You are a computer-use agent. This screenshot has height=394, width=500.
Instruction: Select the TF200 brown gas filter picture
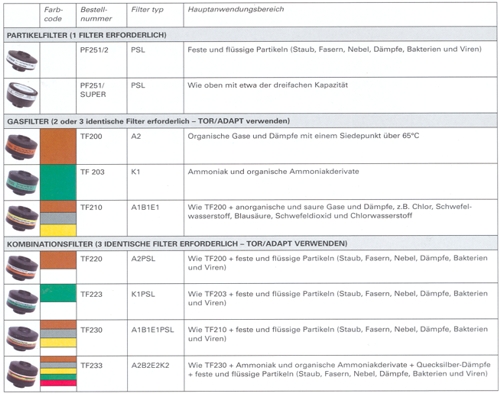point(22,146)
